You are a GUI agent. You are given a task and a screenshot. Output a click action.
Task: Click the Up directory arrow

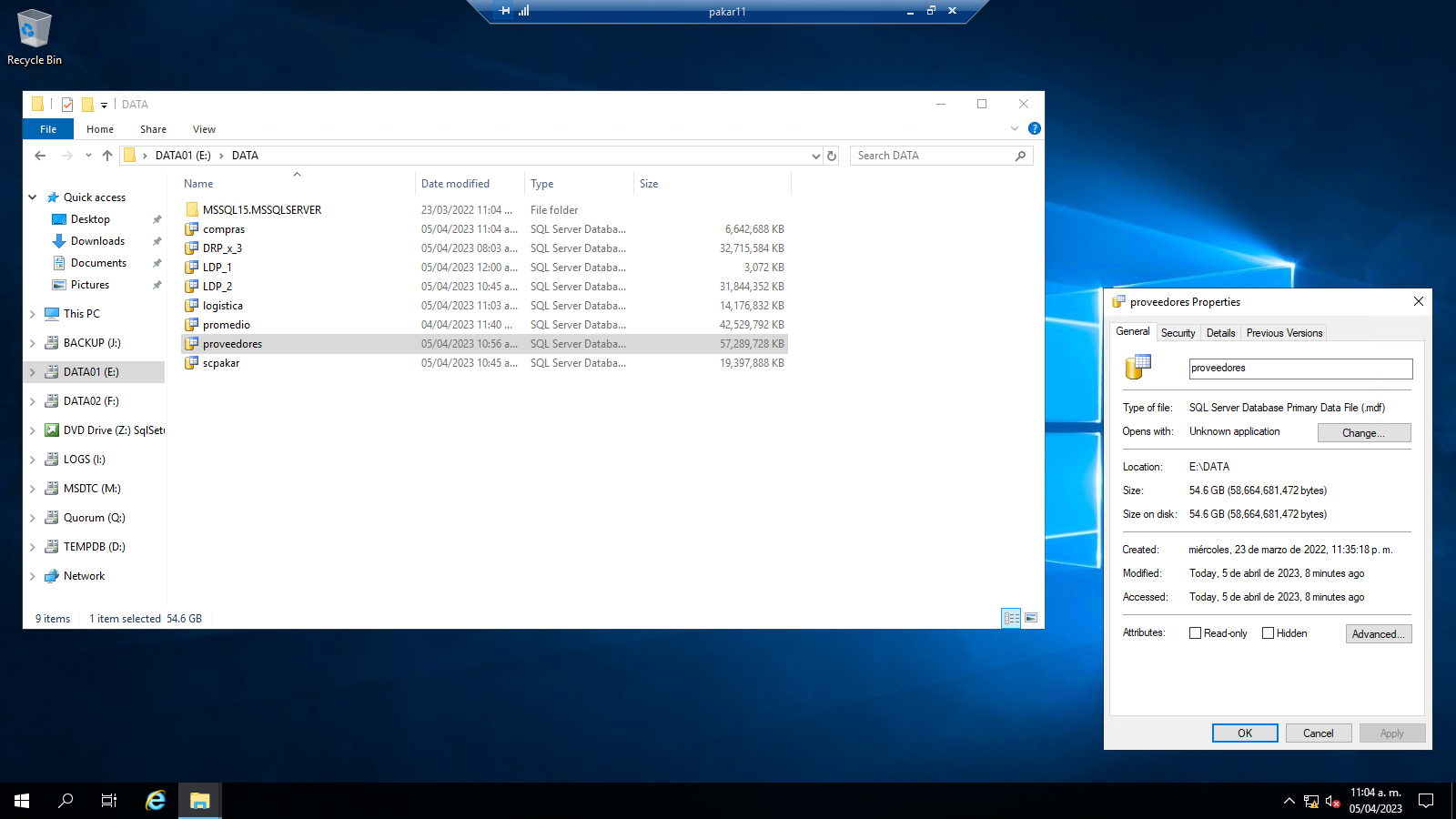coord(107,156)
